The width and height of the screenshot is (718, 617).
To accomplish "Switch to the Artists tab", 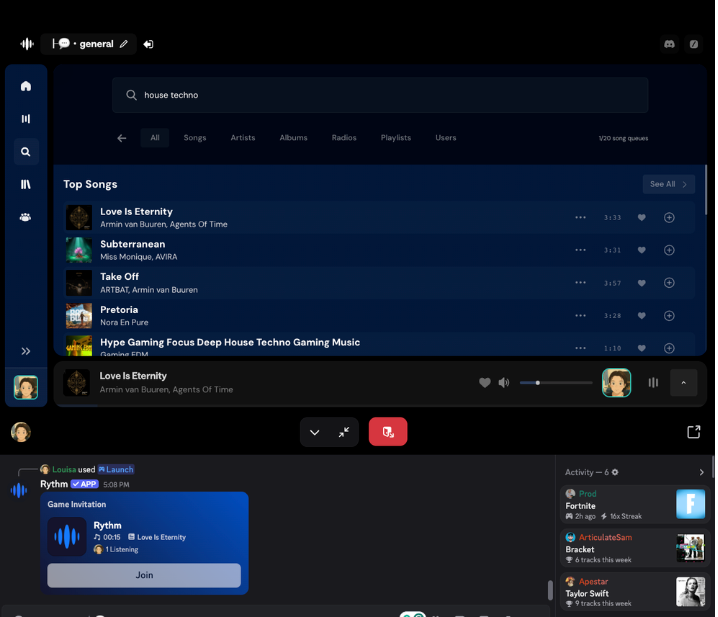I will [x=243, y=137].
